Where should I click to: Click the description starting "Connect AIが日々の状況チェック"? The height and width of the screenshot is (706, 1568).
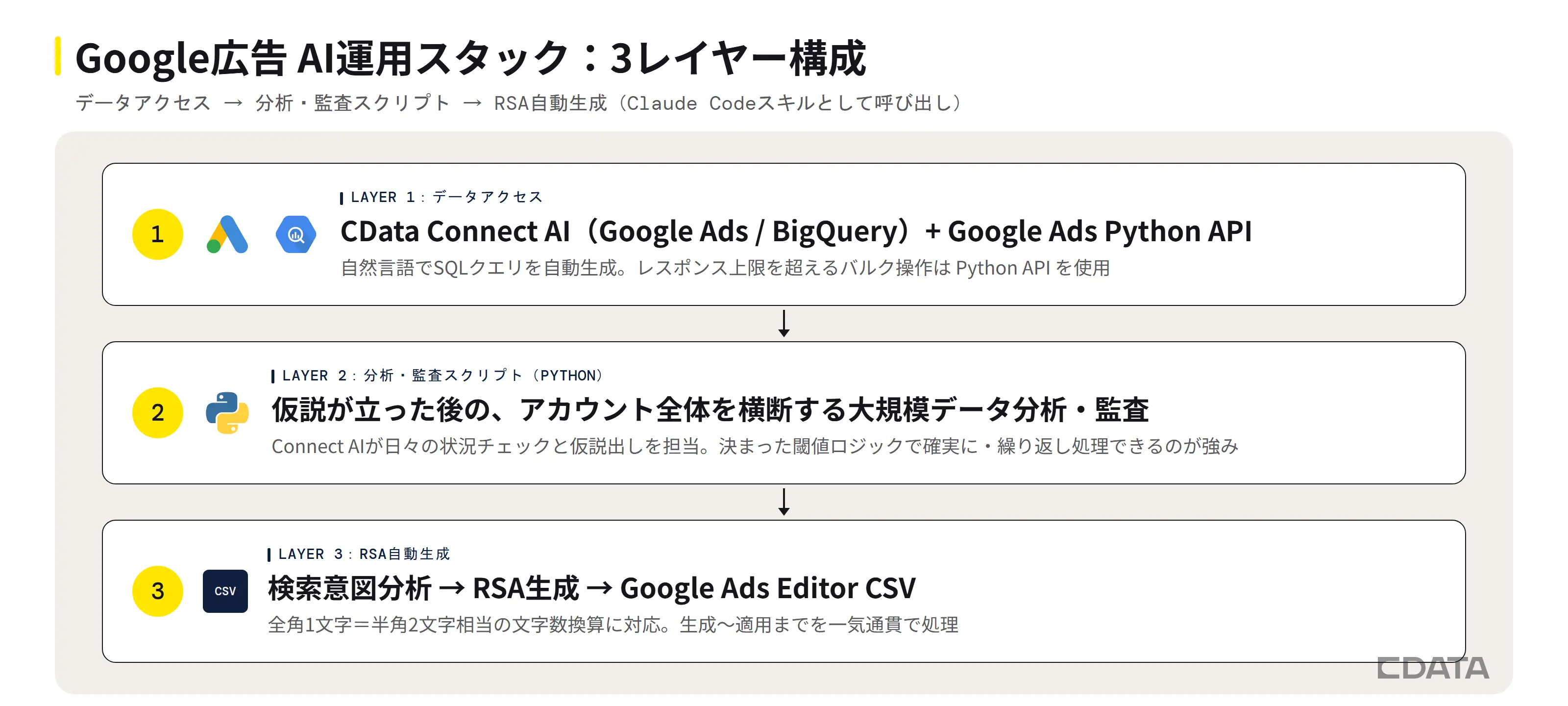point(755,447)
